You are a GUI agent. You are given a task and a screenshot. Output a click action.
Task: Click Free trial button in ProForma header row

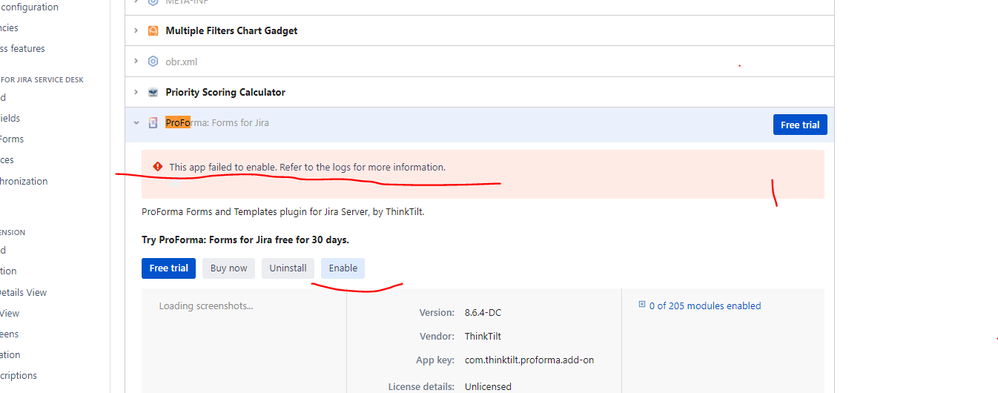[800, 125]
